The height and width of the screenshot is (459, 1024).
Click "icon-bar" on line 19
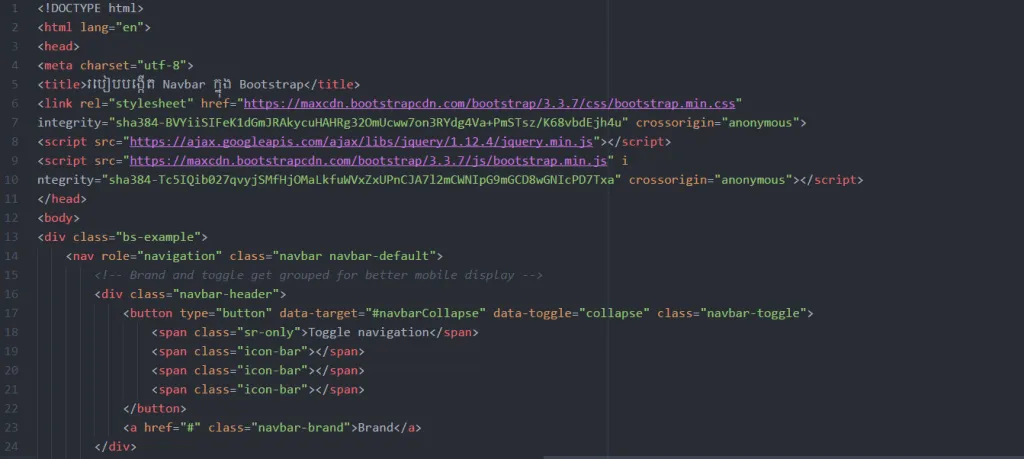(x=272, y=351)
